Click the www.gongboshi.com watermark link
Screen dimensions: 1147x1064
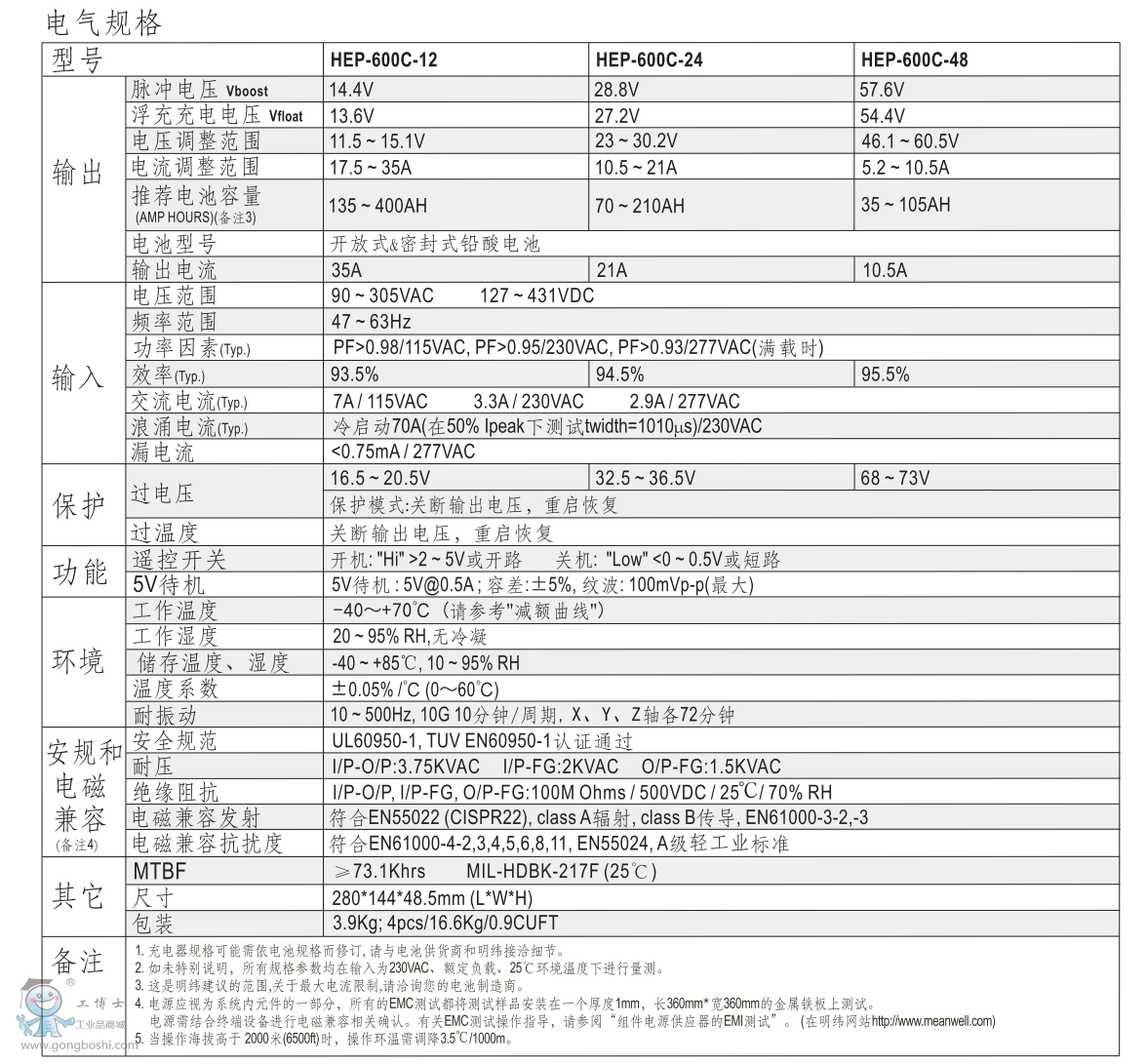70,1044
